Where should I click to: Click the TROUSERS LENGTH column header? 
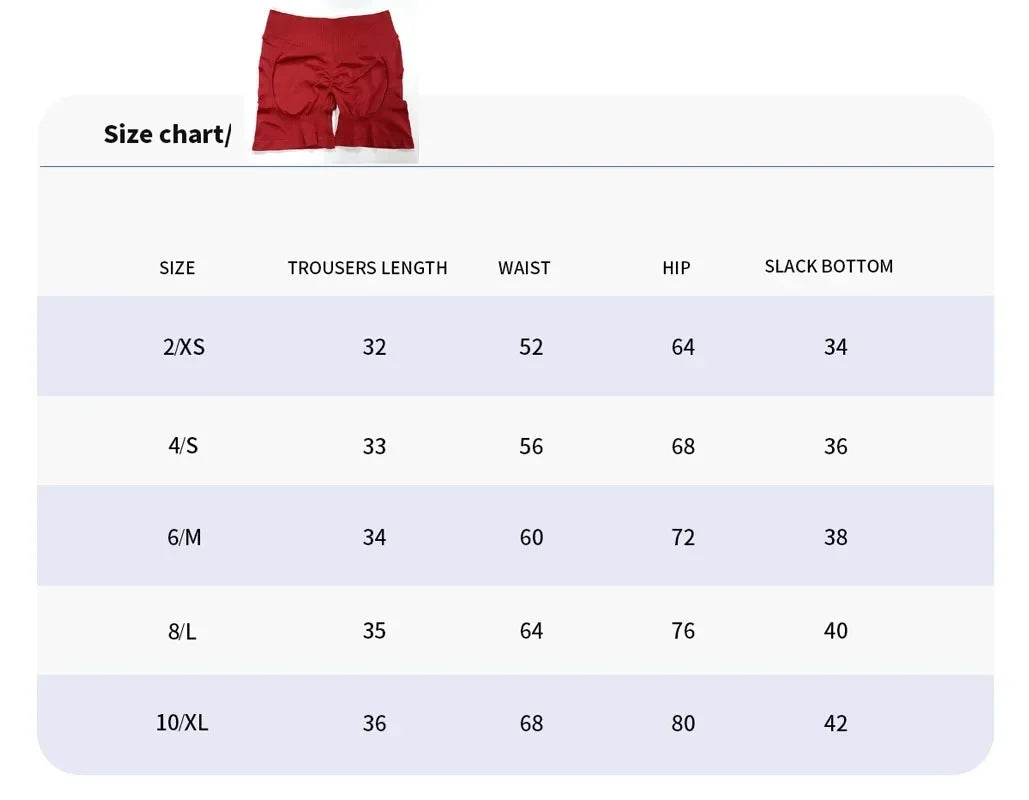[367, 268]
